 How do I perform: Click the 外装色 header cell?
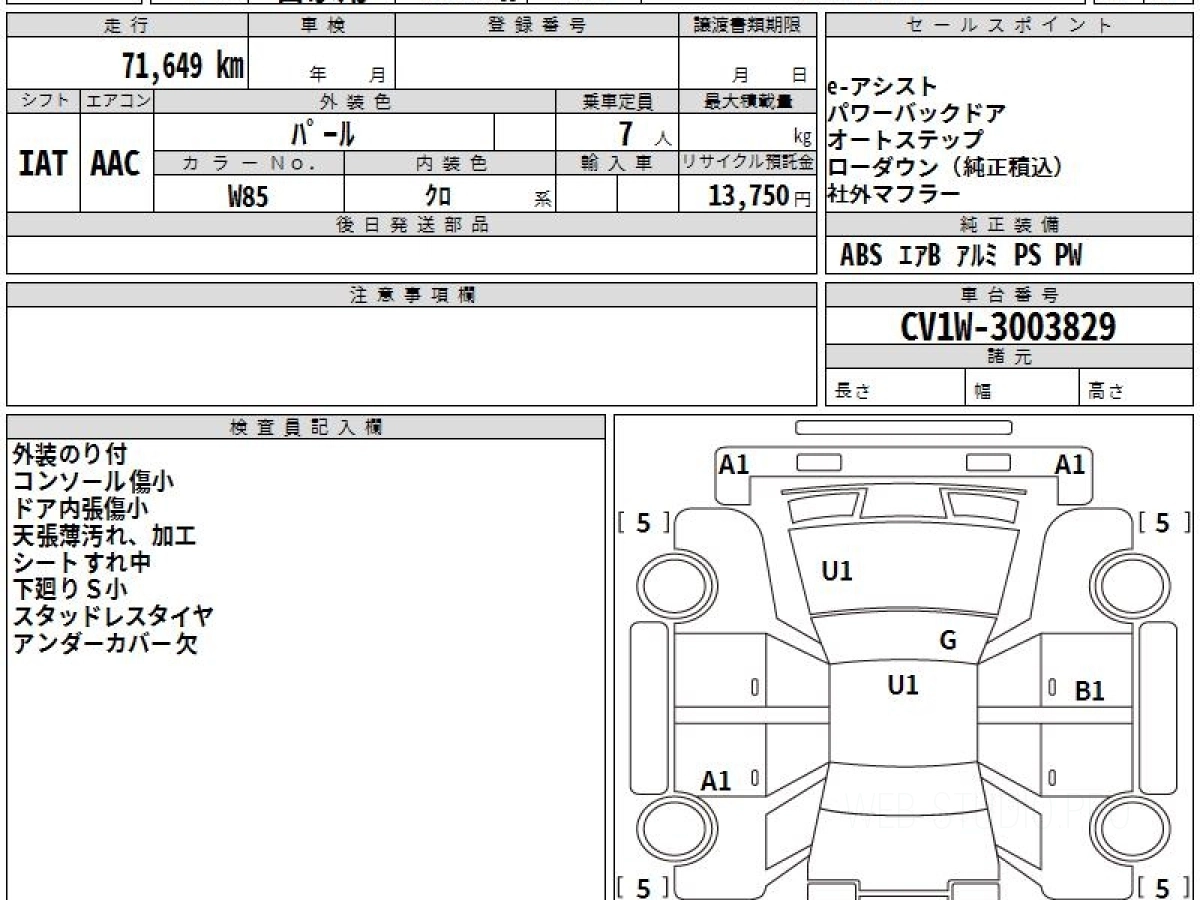[x=355, y=101]
